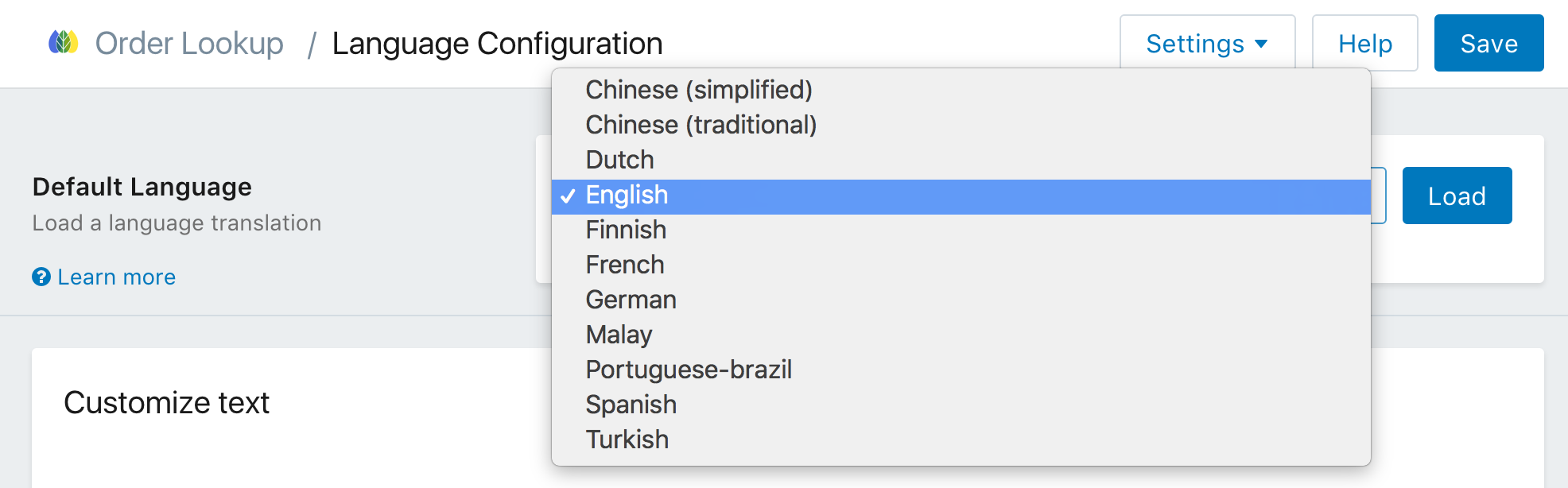Click the Settings caret arrow
The image size is (1568, 488).
(x=1261, y=45)
